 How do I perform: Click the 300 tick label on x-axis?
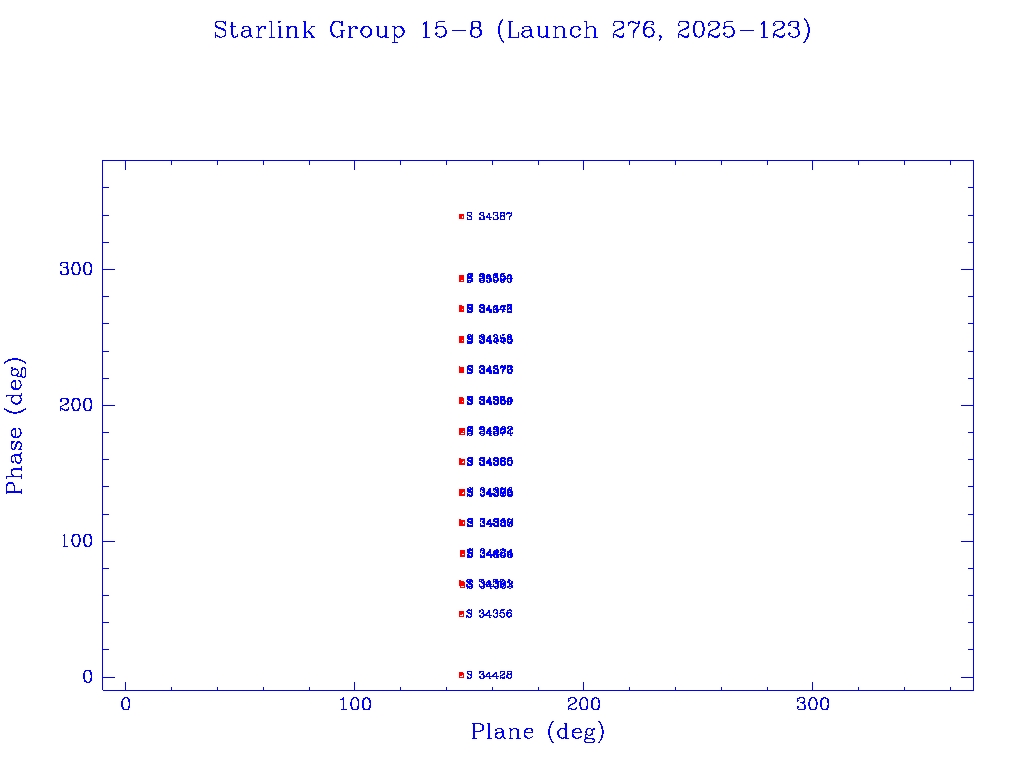(813, 705)
